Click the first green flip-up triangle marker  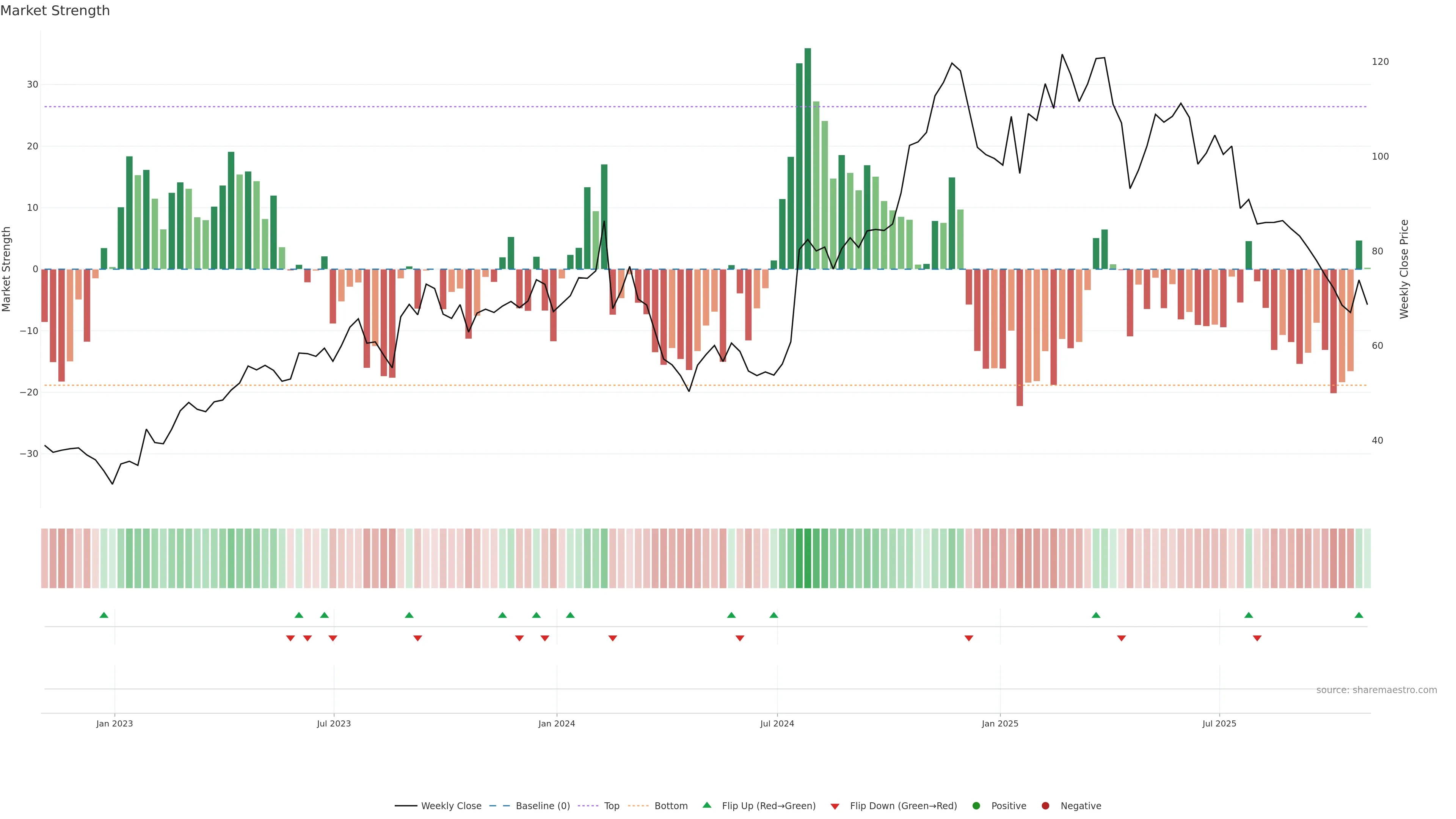104,615
